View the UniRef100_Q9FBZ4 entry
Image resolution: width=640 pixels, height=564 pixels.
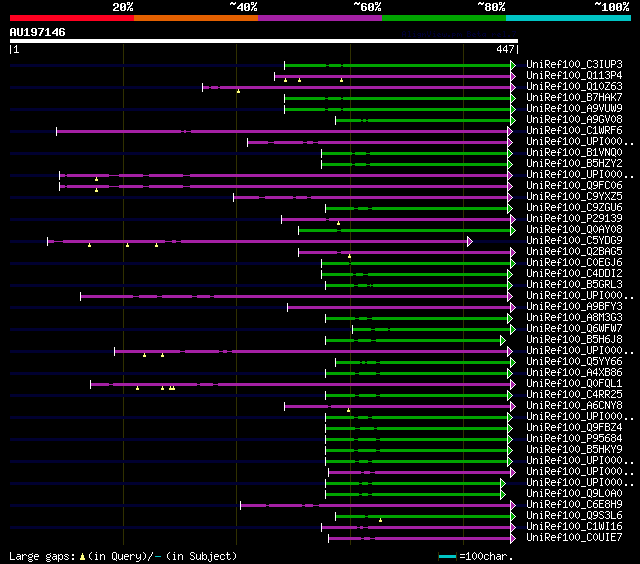[x=574, y=428]
